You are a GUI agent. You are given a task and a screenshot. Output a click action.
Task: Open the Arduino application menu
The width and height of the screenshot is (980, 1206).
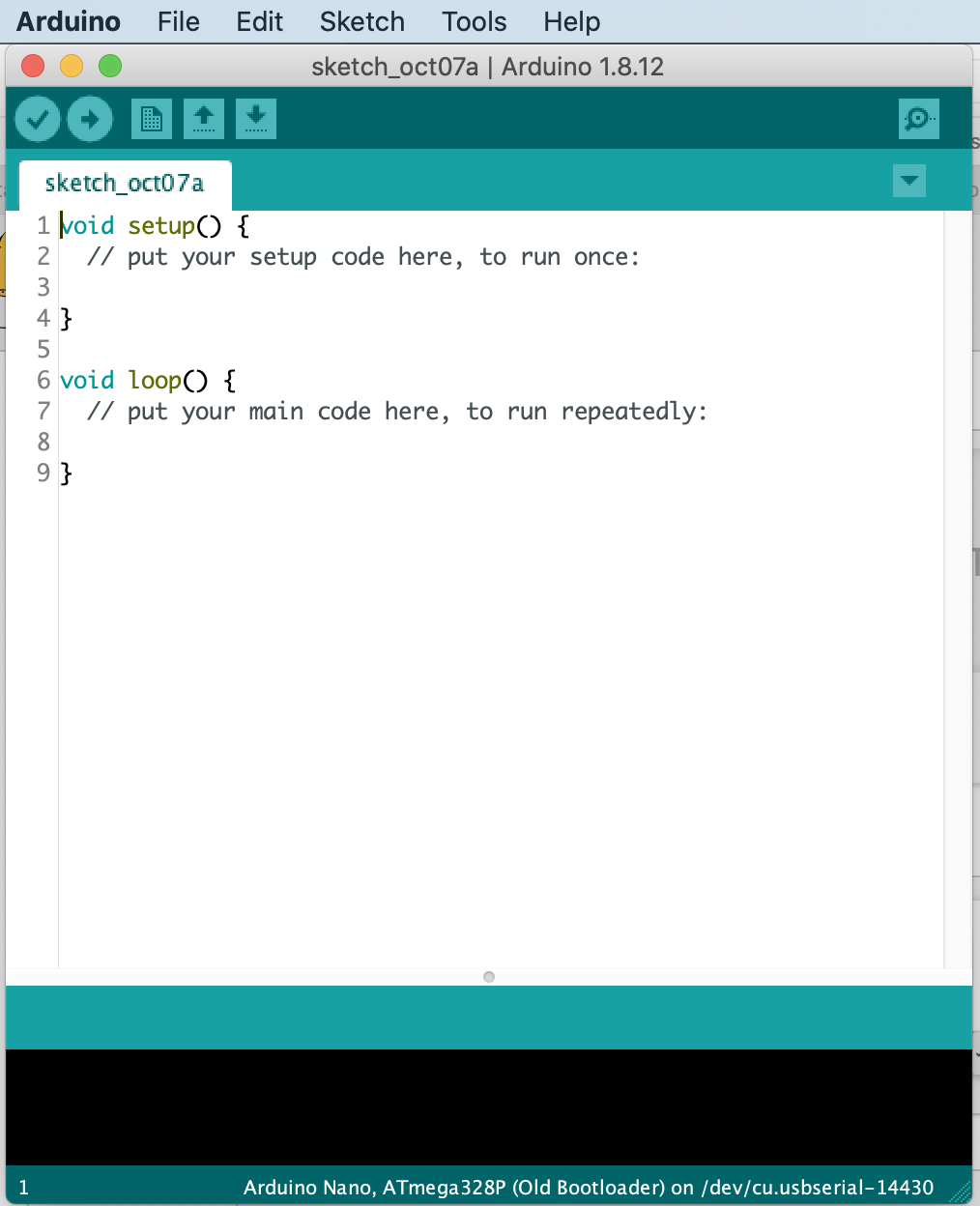(x=69, y=21)
